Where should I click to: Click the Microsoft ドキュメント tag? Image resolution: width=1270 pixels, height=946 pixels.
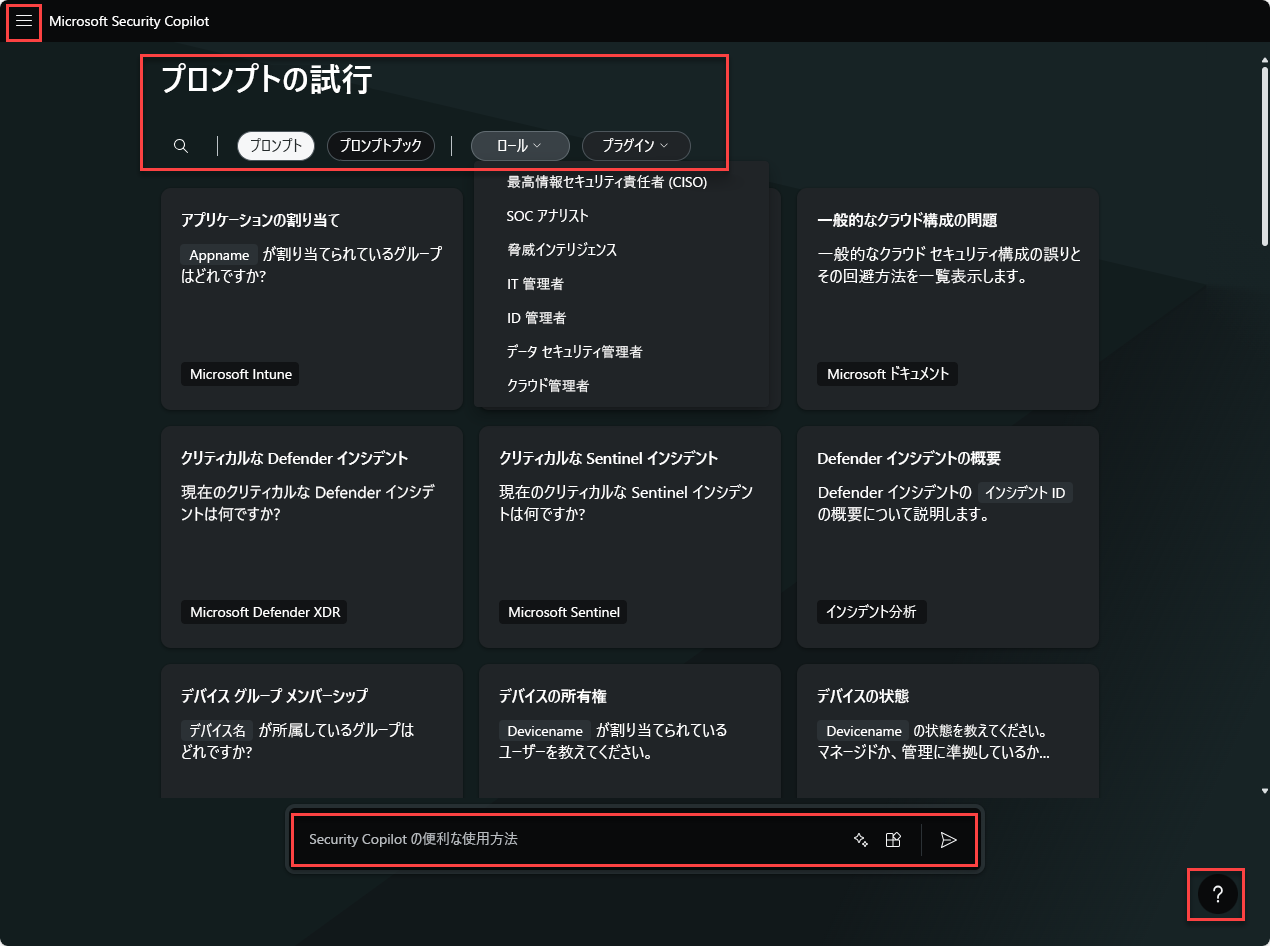pyautogui.click(x=888, y=374)
